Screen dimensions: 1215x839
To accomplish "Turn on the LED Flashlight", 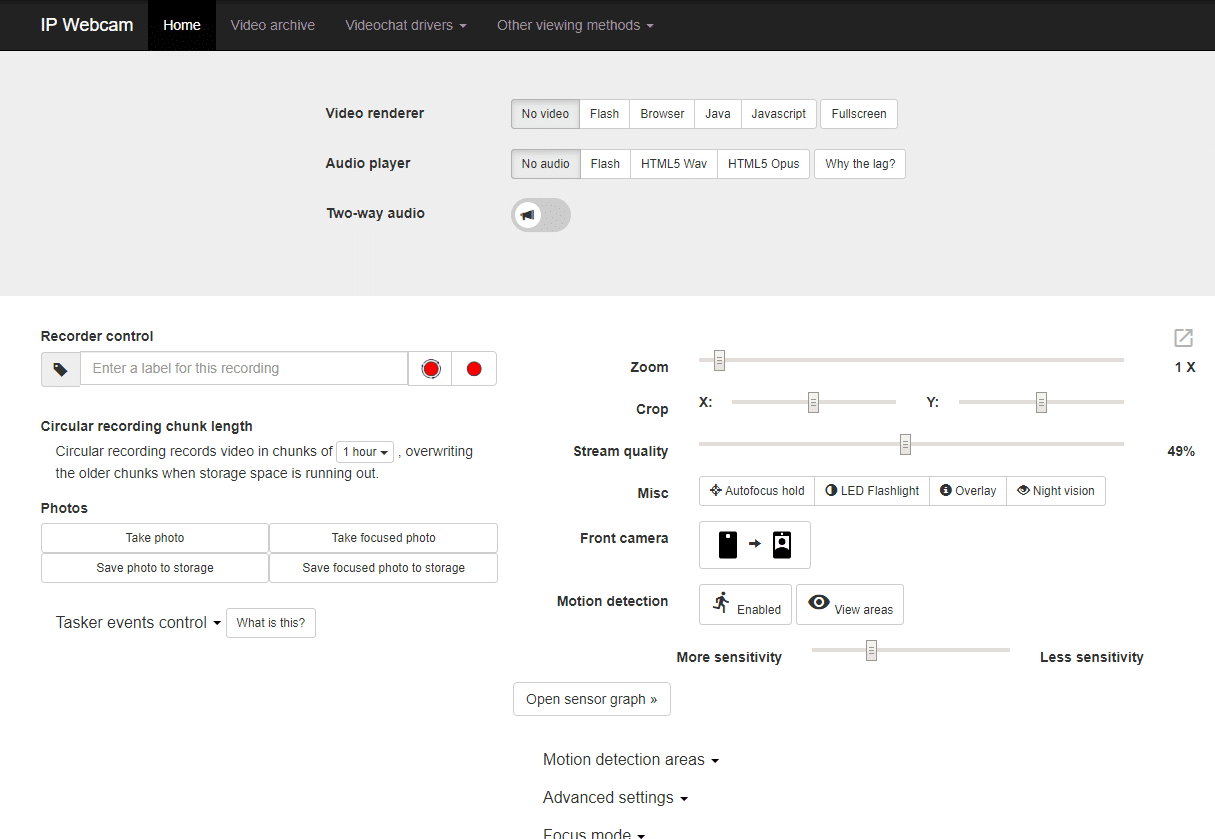I will tap(872, 491).
